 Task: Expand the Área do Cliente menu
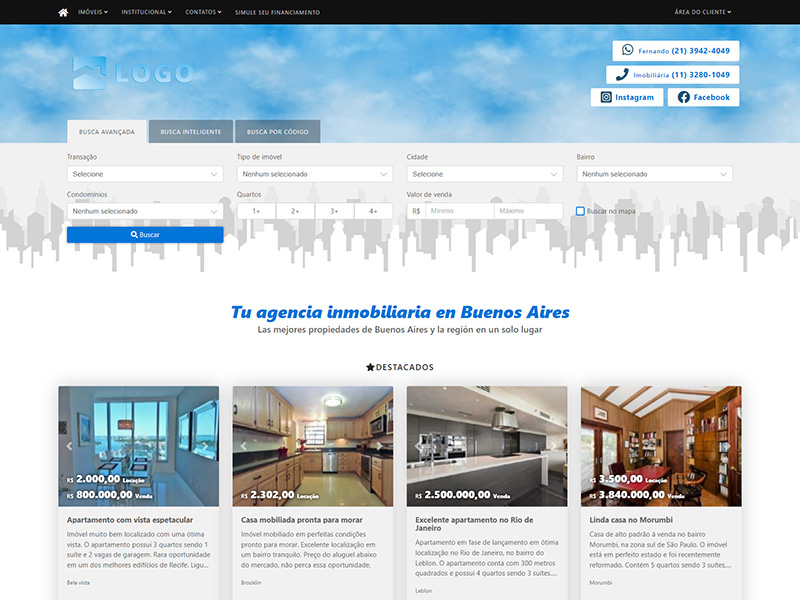(x=703, y=12)
